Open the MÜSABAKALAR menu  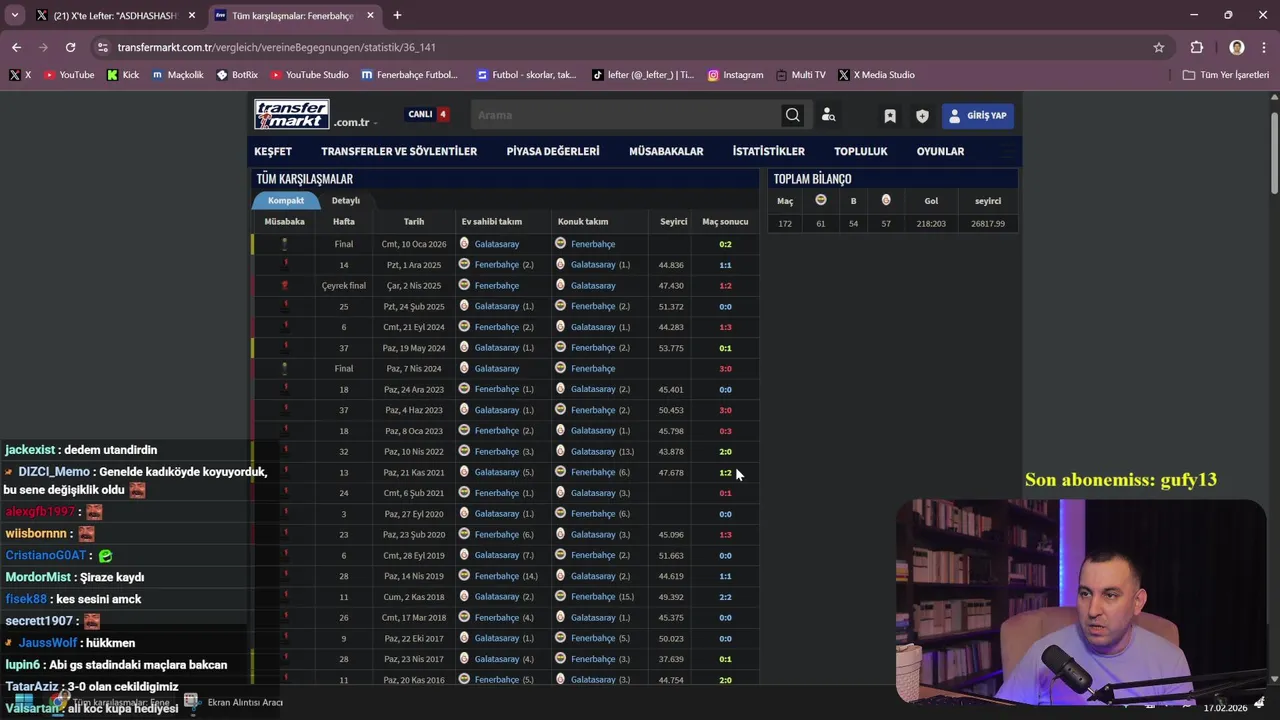coord(666,151)
